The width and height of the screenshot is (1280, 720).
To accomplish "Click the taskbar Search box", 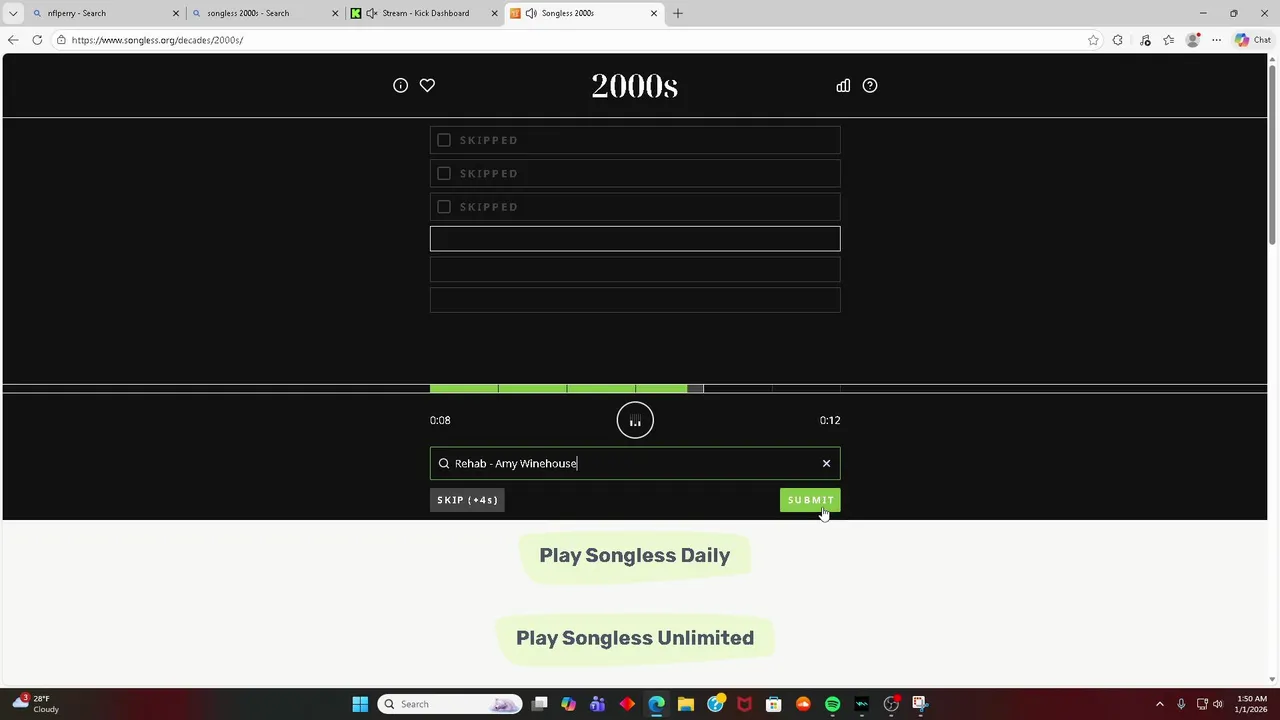I will (450, 704).
